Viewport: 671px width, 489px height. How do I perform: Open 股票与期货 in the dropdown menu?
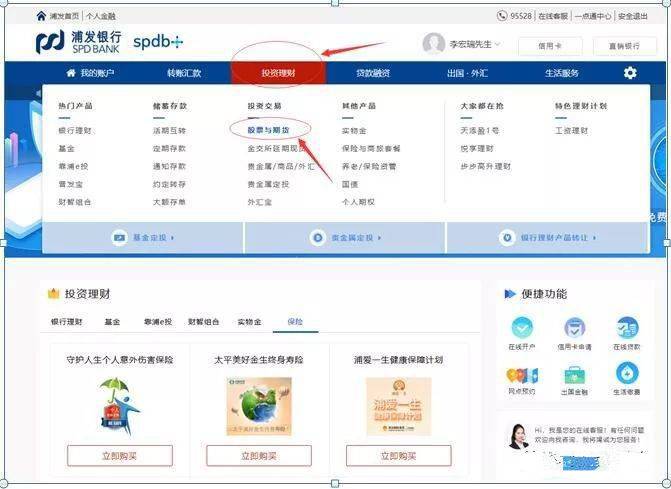coord(269,130)
